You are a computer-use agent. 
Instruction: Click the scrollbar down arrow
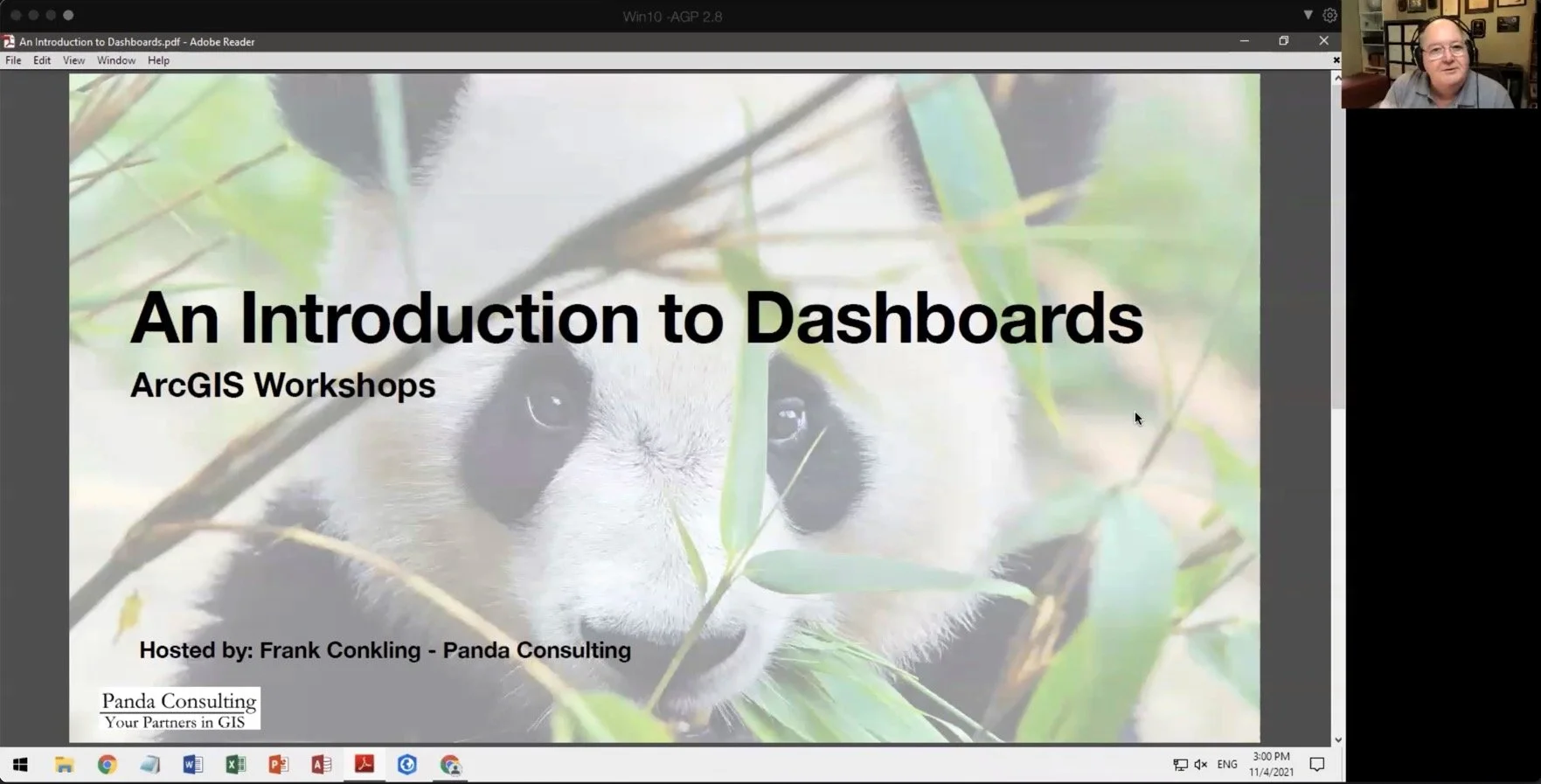coord(1337,740)
